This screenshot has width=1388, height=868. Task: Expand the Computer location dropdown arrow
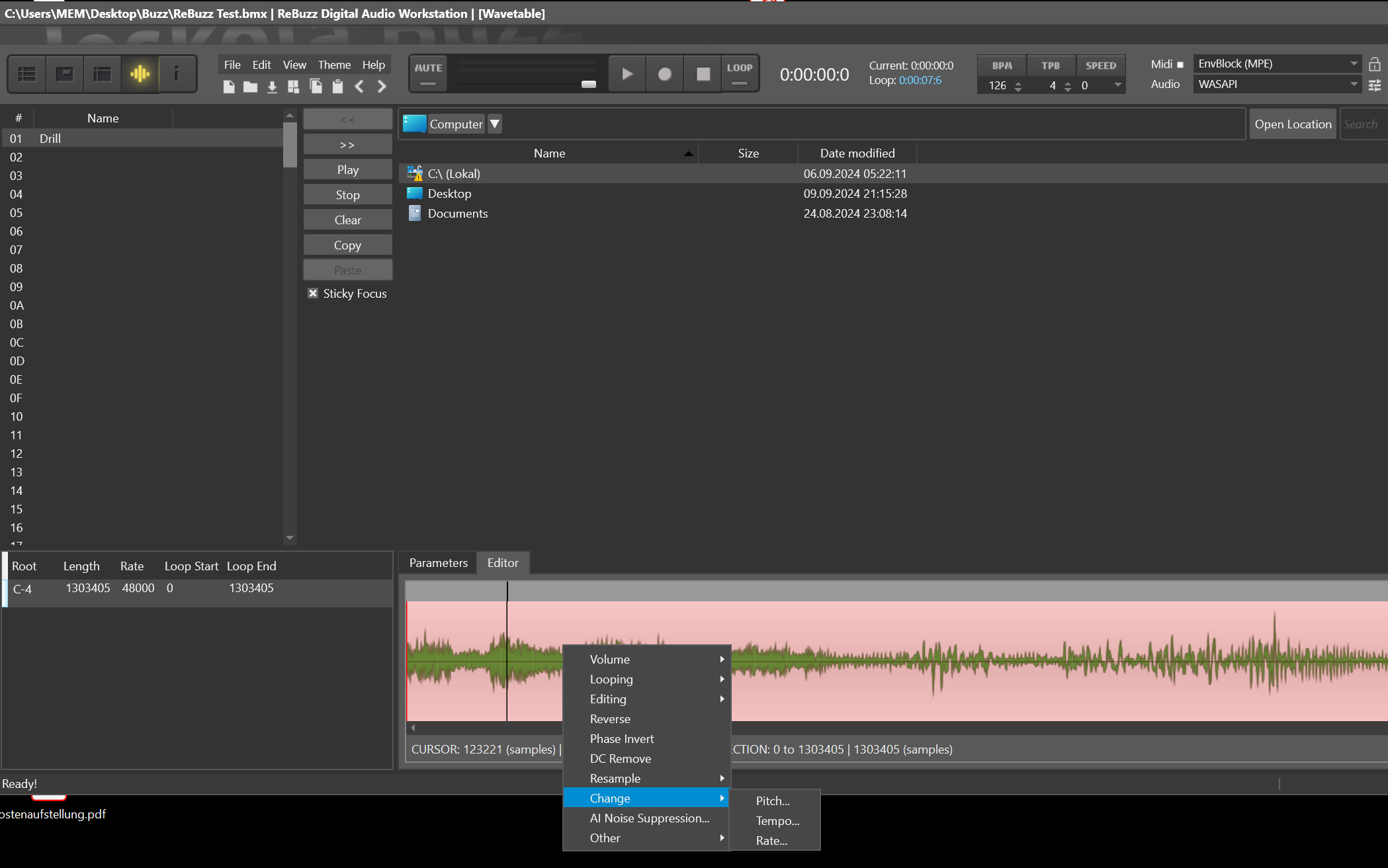coord(494,124)
